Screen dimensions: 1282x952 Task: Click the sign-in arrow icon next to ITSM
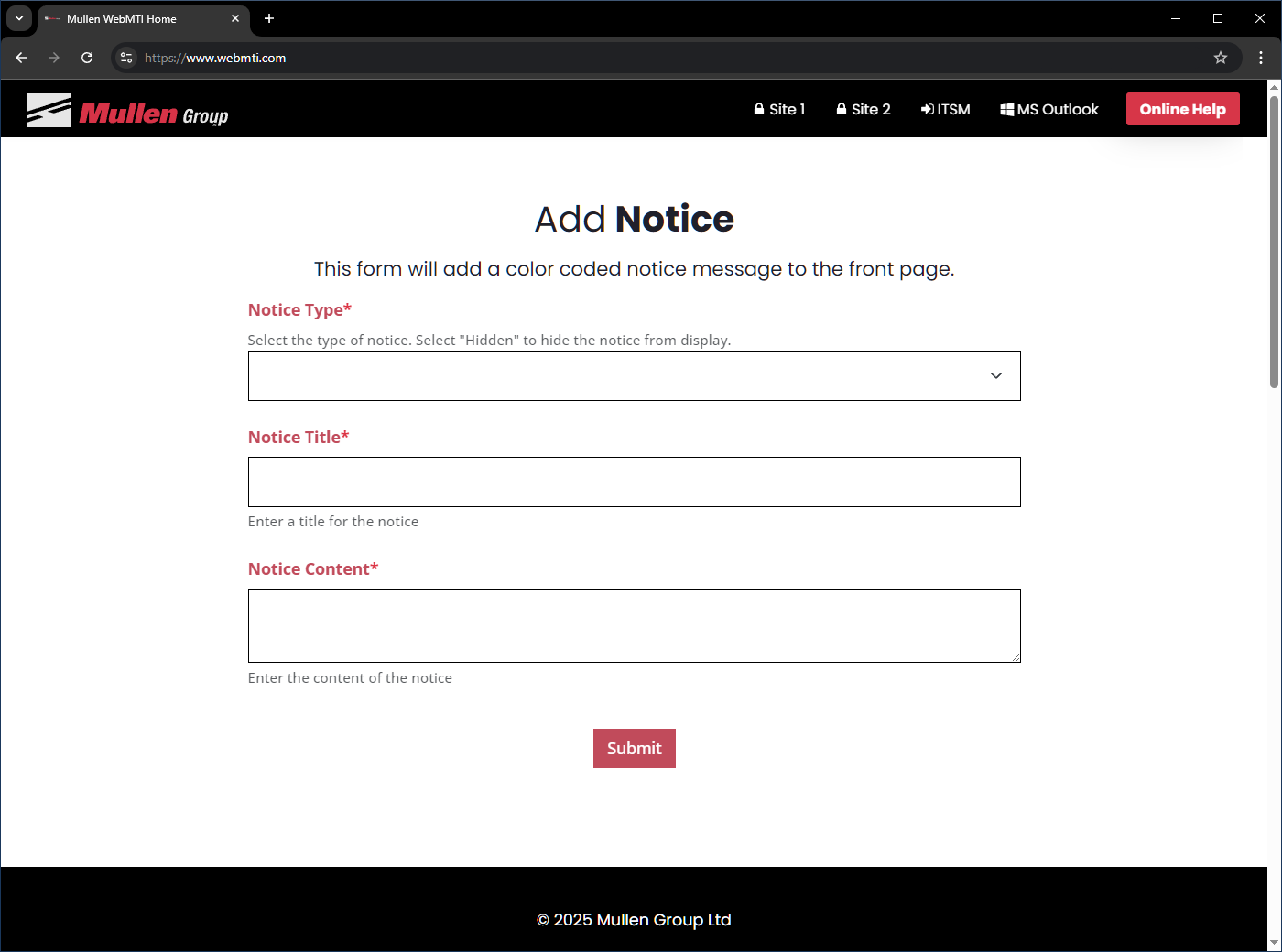pos(926,108)
